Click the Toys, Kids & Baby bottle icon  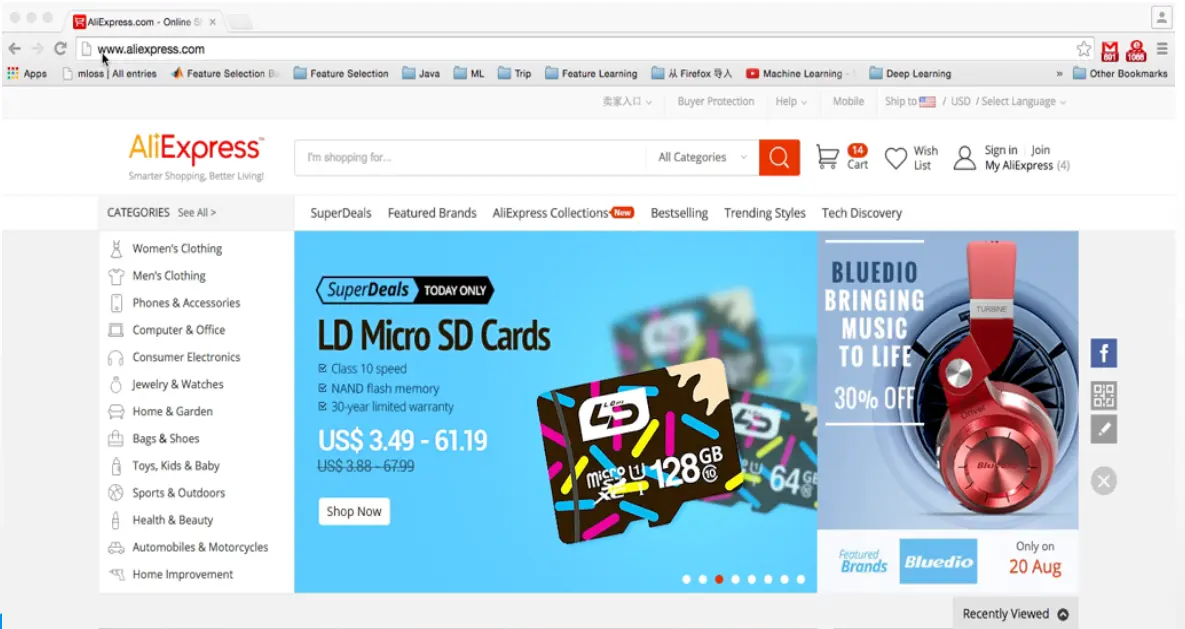tap(116, 466)
